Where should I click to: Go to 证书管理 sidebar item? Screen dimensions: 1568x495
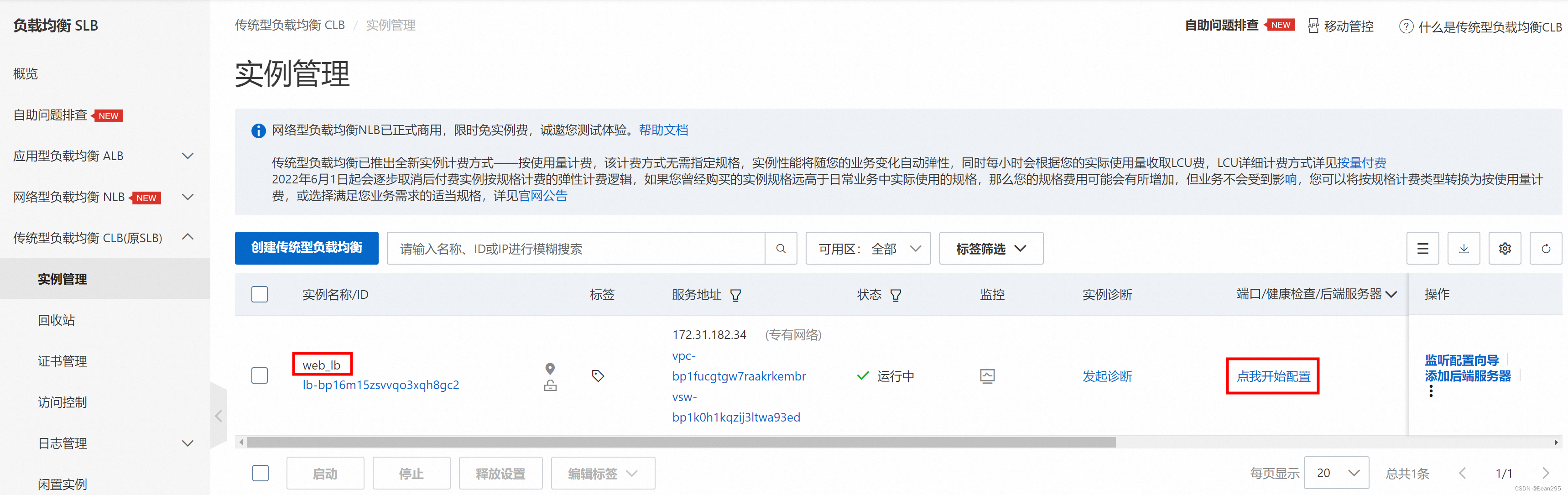pyautogui.click(x=62, y=361)
